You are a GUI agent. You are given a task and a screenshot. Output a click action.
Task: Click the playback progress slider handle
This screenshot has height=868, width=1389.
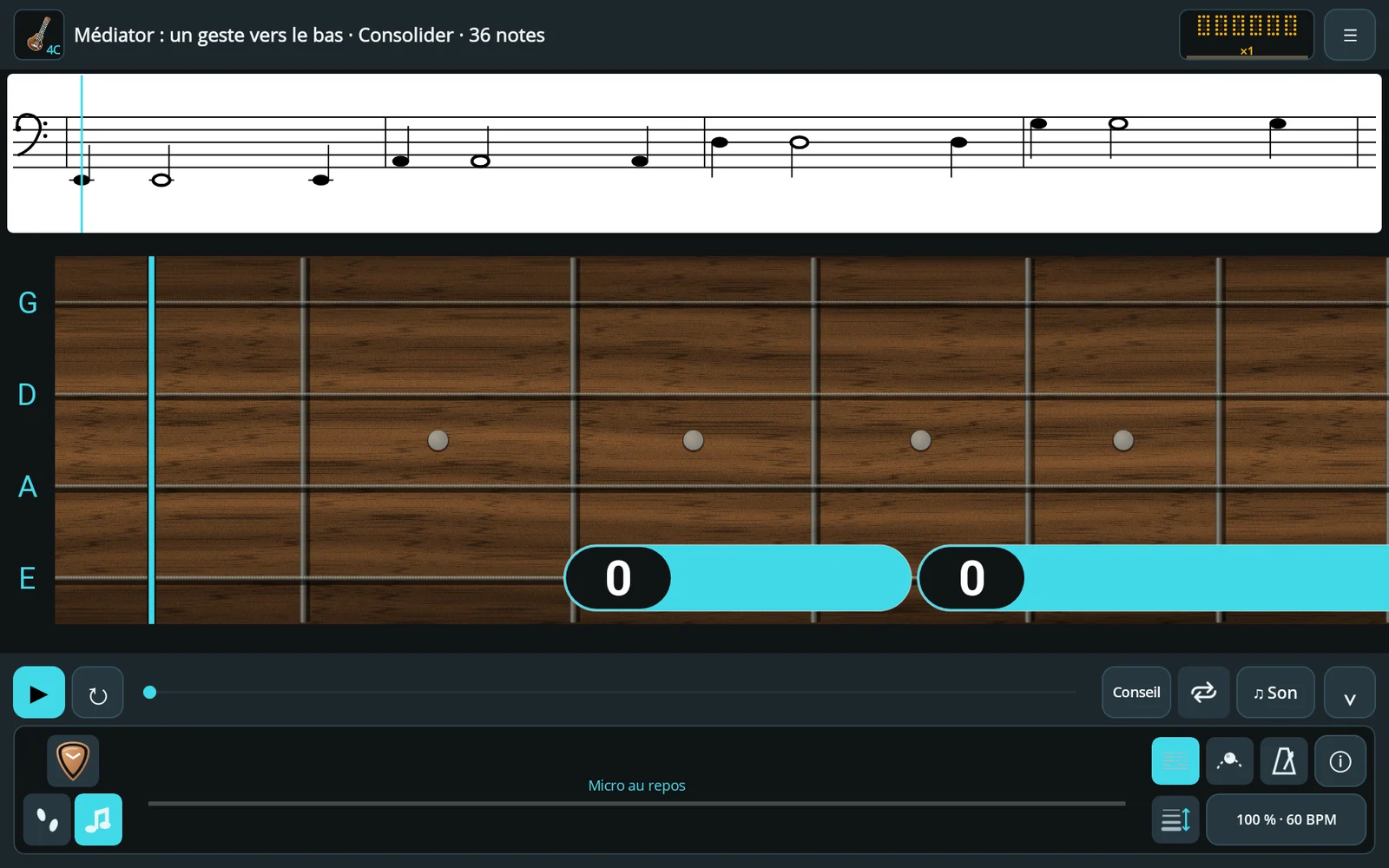149,692
